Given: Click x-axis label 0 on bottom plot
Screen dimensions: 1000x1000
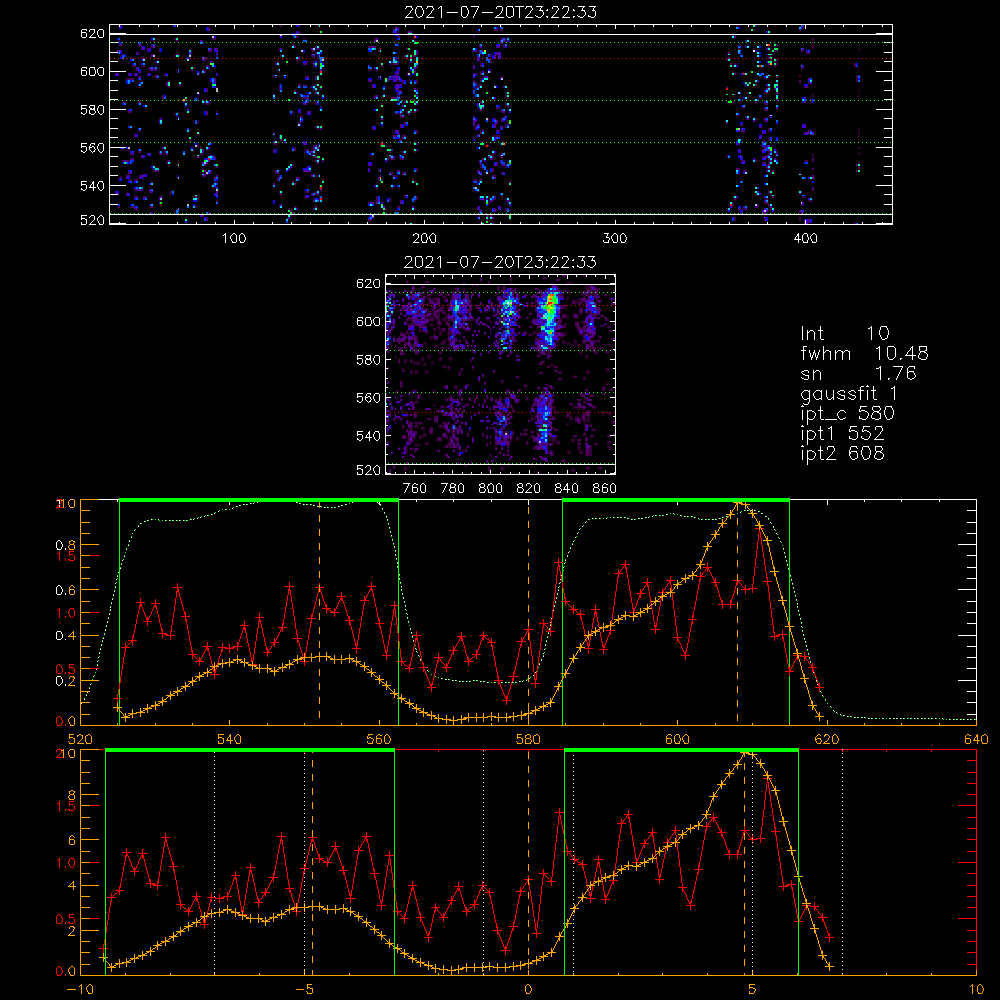Looking at the screenshot, I should click(x=528, y=990).
